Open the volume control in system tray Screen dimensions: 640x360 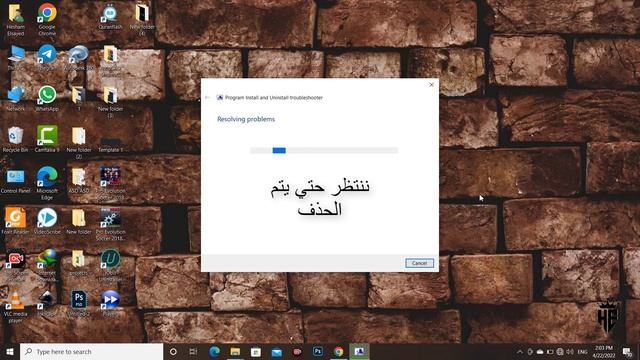click(x=570, y=352)
